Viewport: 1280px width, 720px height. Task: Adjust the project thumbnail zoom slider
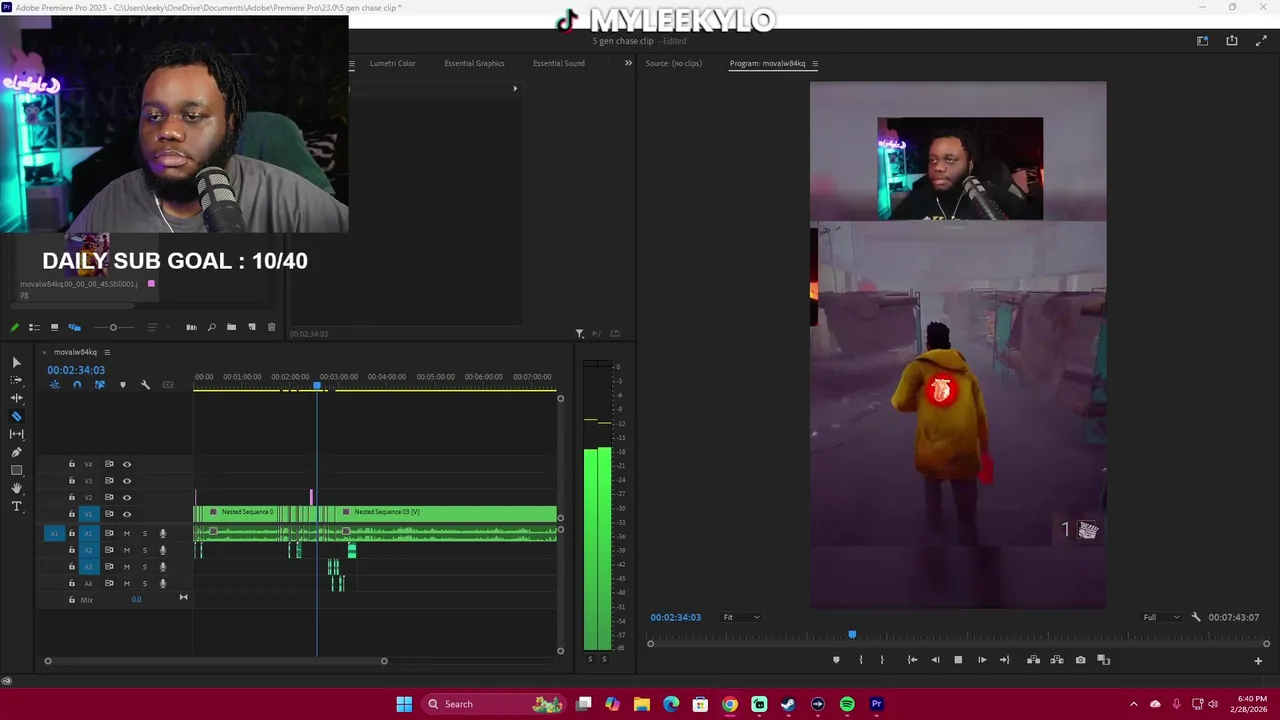tap(113, 327)
